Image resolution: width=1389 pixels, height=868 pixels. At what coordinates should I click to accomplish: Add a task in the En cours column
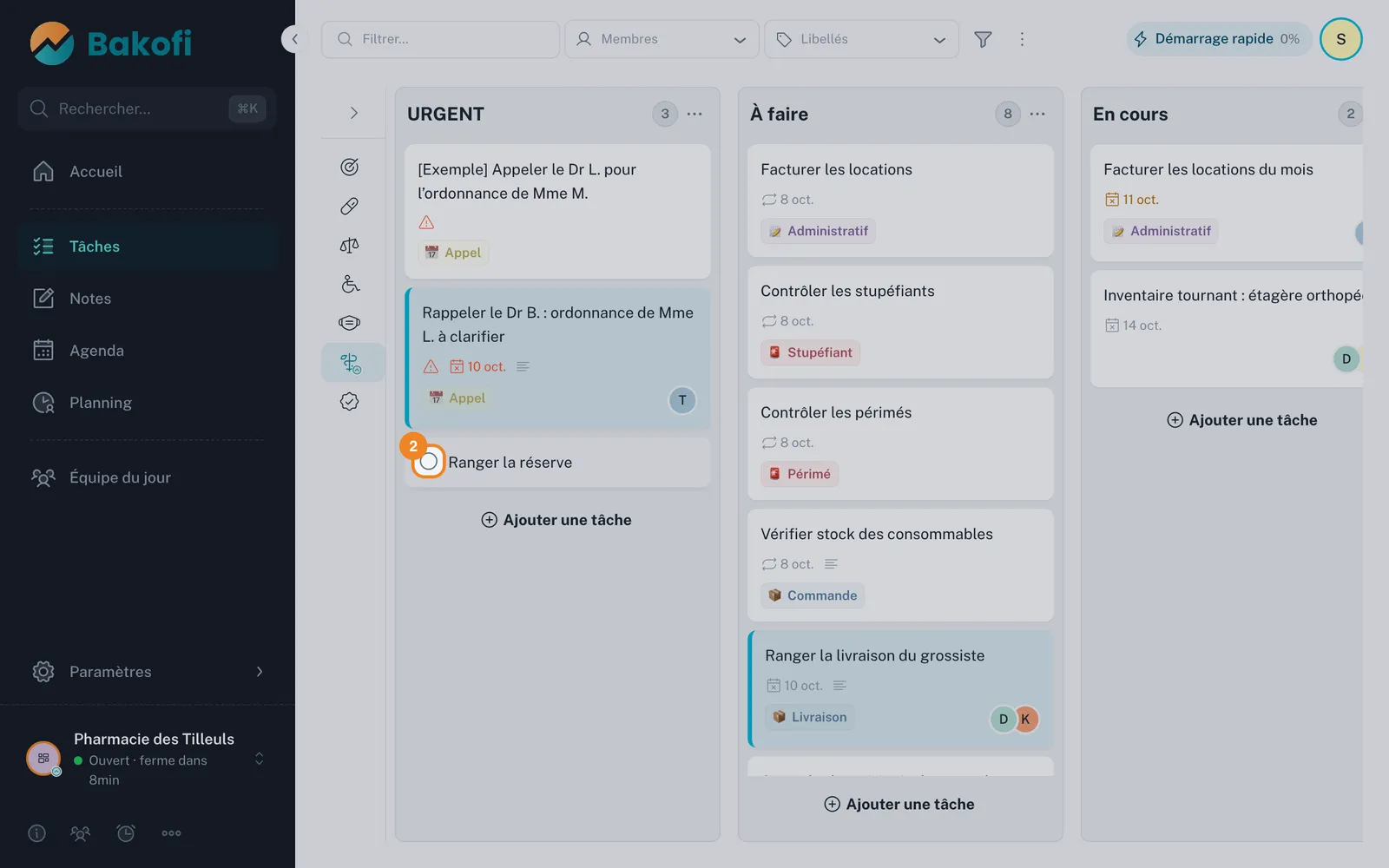click(1242, 420)
